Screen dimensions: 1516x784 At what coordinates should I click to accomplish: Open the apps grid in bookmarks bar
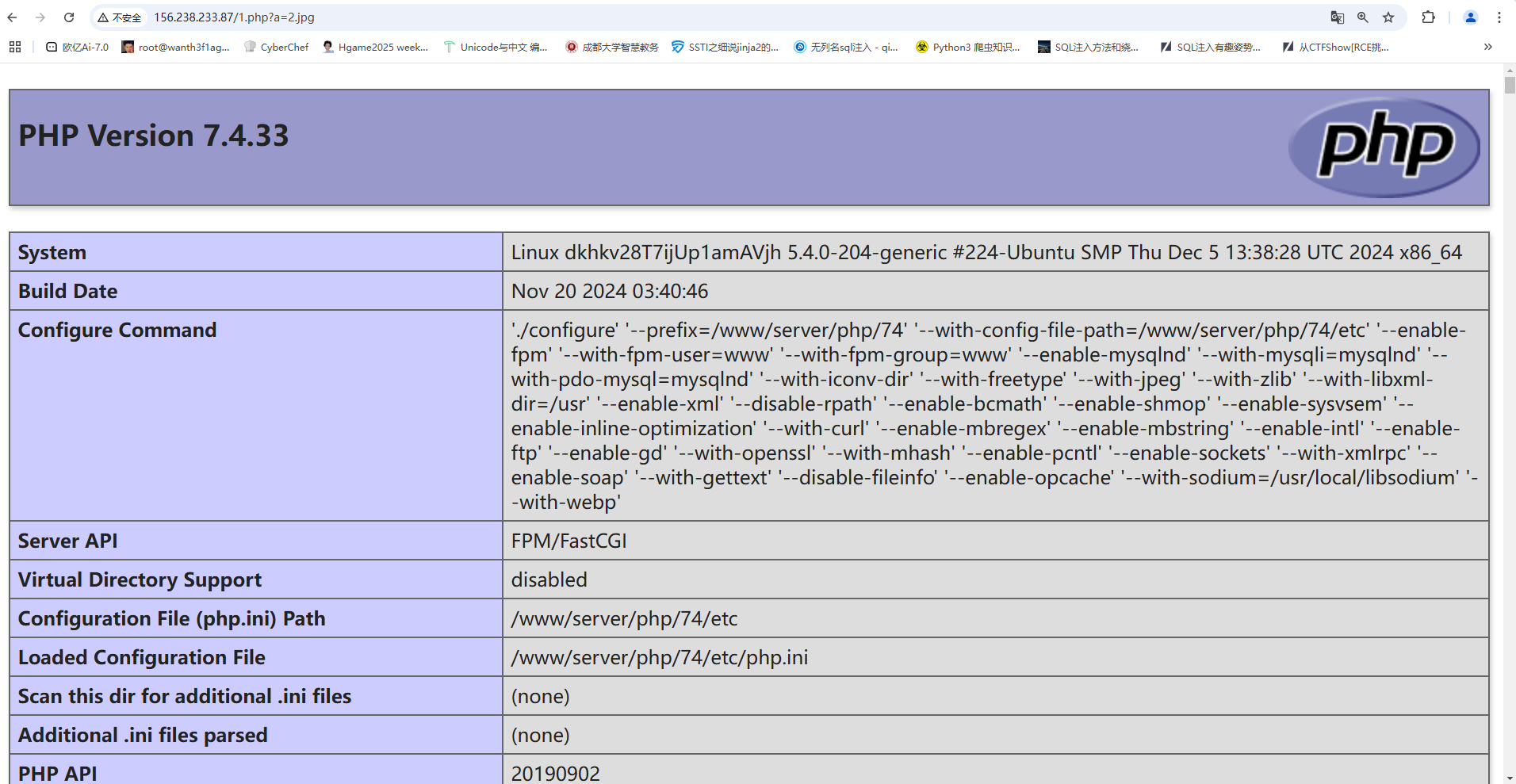pyautogui.click(x=15, y=48)
